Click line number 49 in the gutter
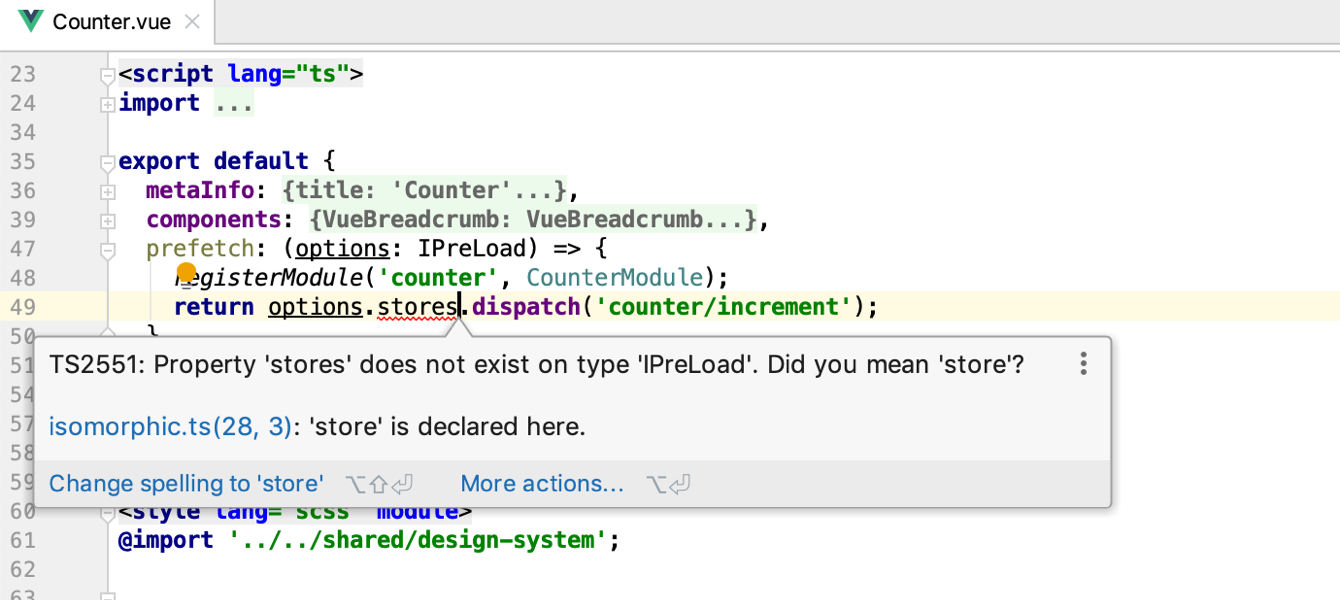This screenshot has height=600, width=1340. pos(23,307)
